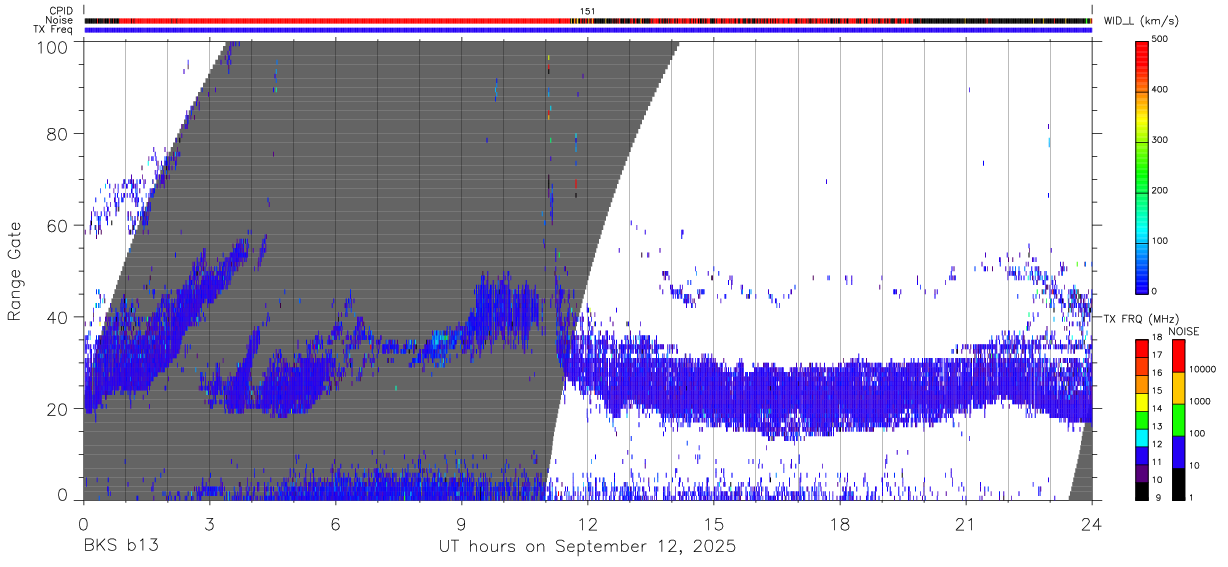The image size is (1228, 567).
Task: Click the yellow swatch in NOISE legend
Action: point(1178,387)
